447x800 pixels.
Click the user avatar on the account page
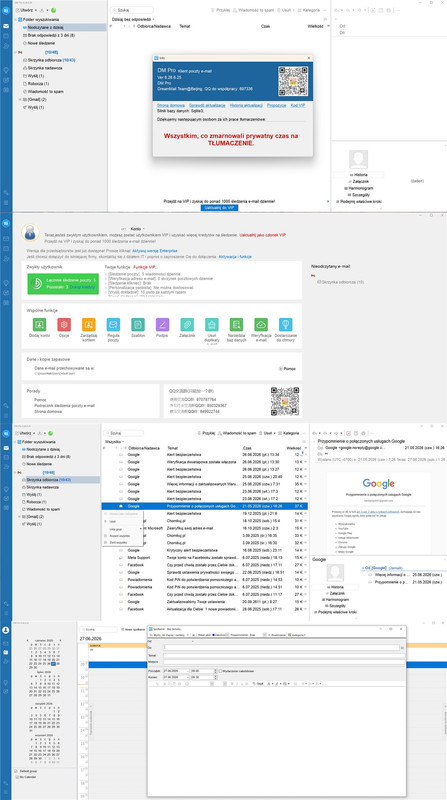31,232
